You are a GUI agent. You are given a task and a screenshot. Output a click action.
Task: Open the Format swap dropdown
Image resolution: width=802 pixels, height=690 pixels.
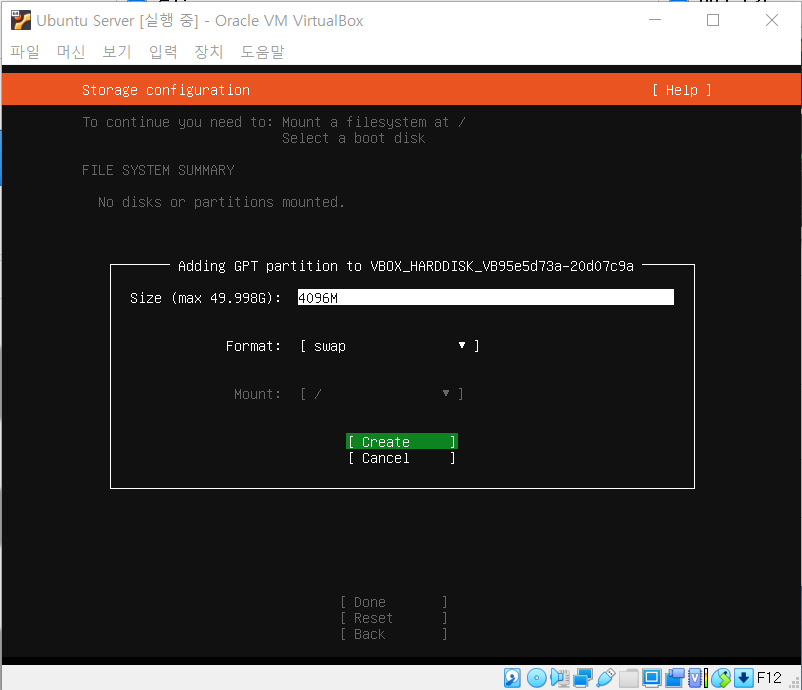tap(390, 346)
